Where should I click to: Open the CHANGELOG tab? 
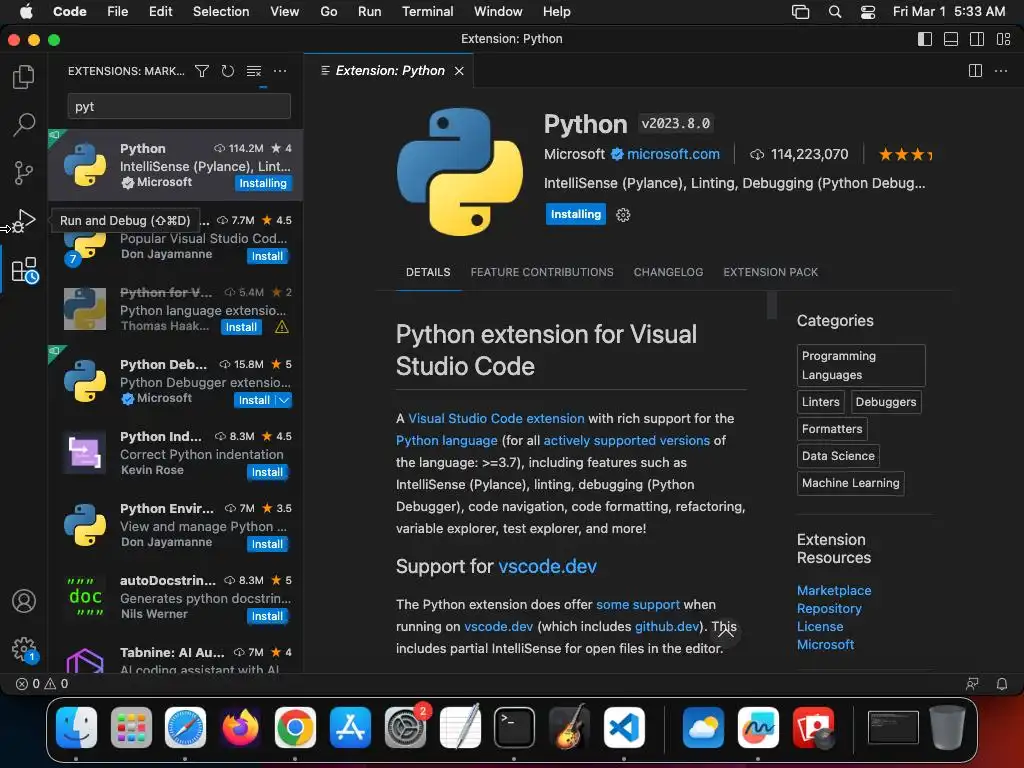coord(668,272)
